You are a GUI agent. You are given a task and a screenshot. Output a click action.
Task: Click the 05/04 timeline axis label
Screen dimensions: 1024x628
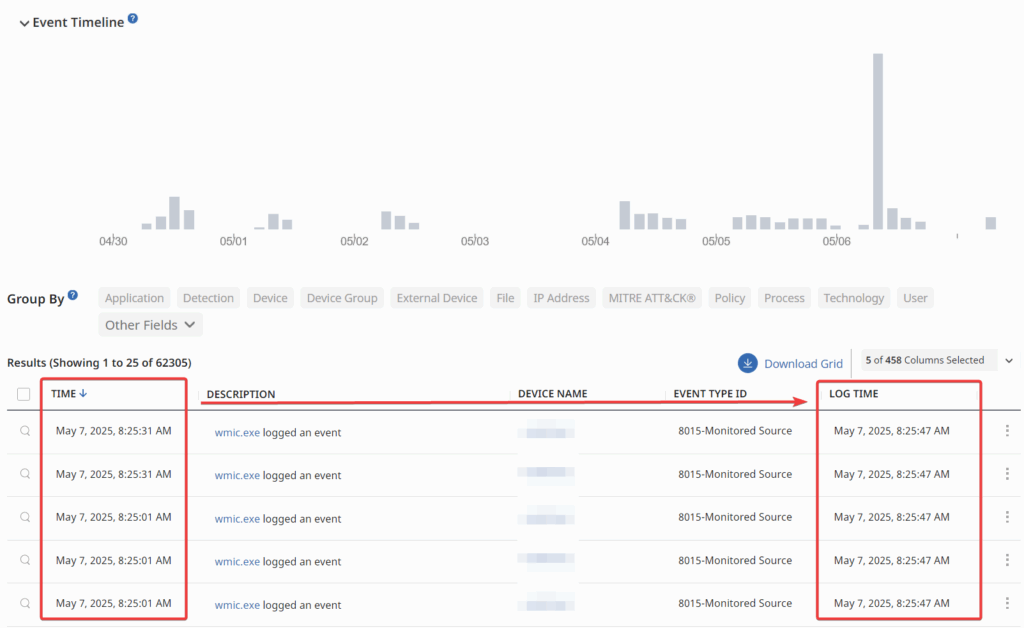click(595, 241)
